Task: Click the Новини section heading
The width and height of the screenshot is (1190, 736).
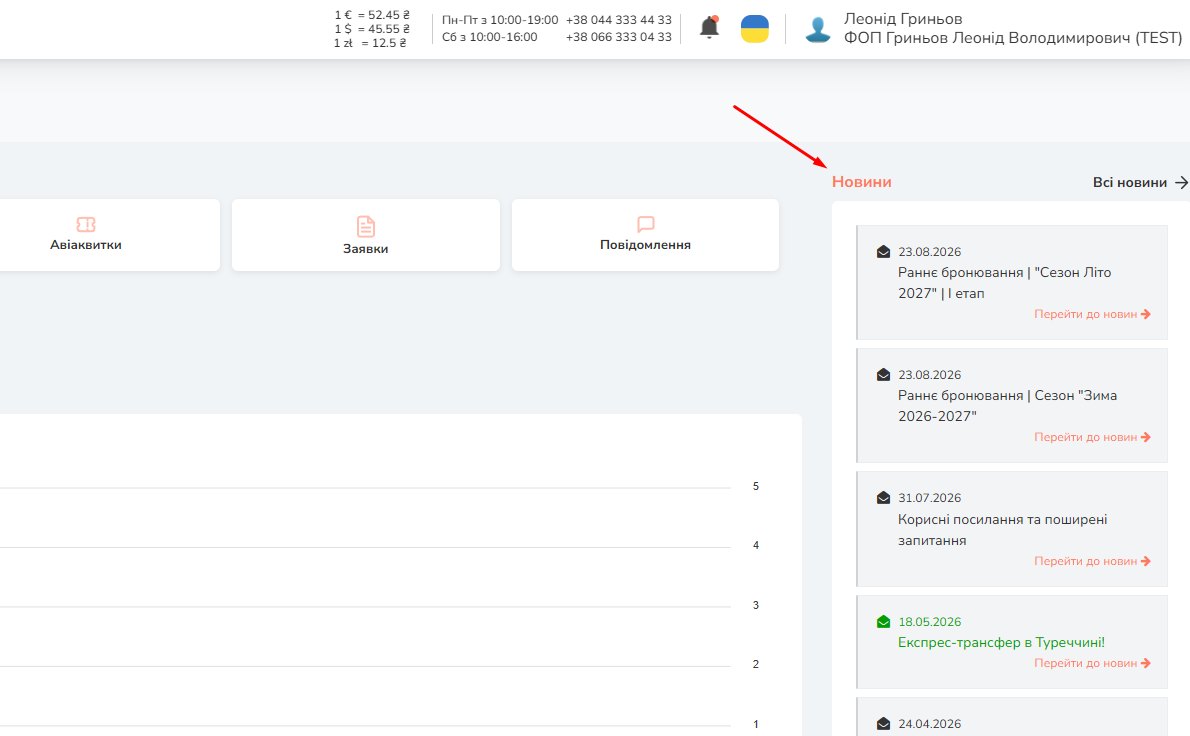Action: click(x=861, y=182)
